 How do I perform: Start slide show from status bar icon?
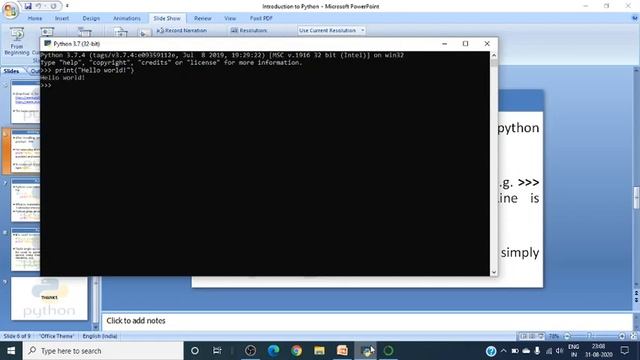coord(541,336)
